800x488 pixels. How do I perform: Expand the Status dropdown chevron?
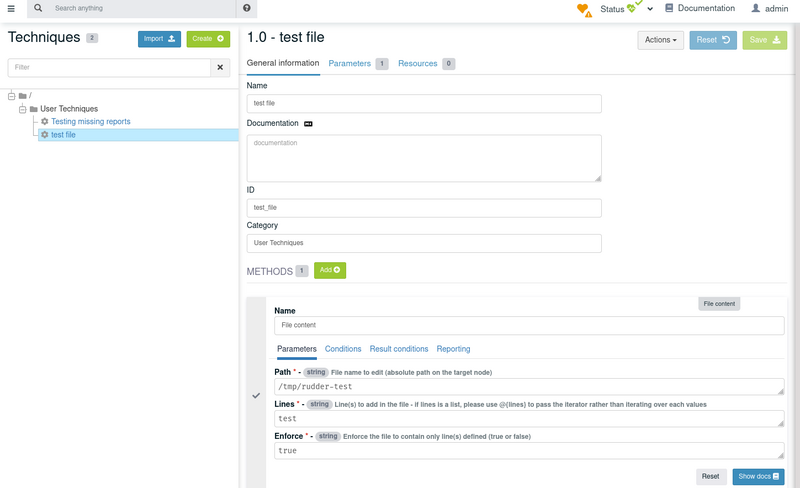coord(650,9)
